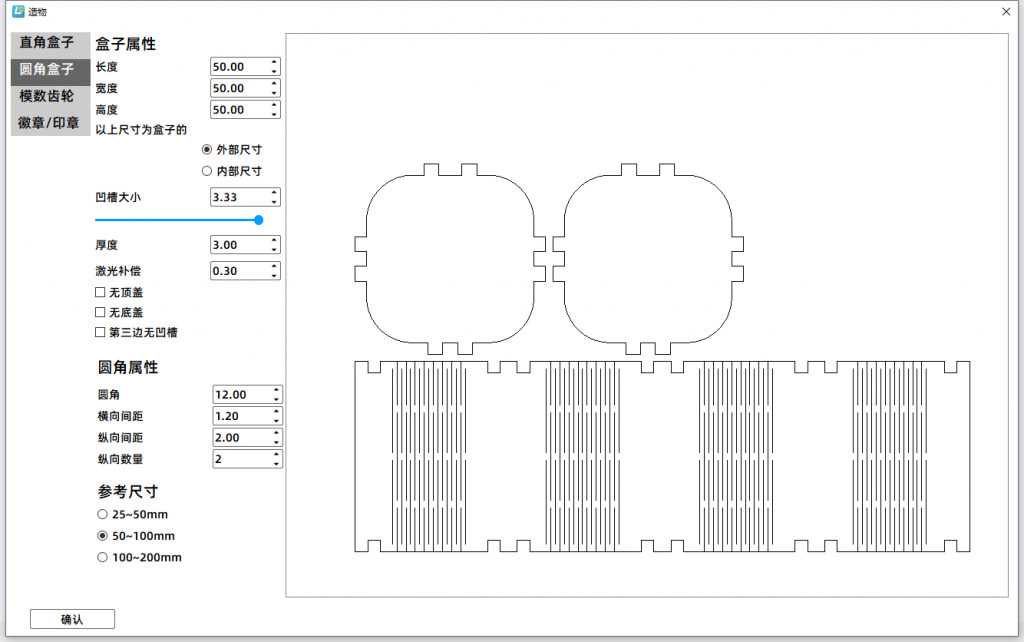Increase the 圆角 value with up arrow
1024x642 pixels.
(276, 390)
